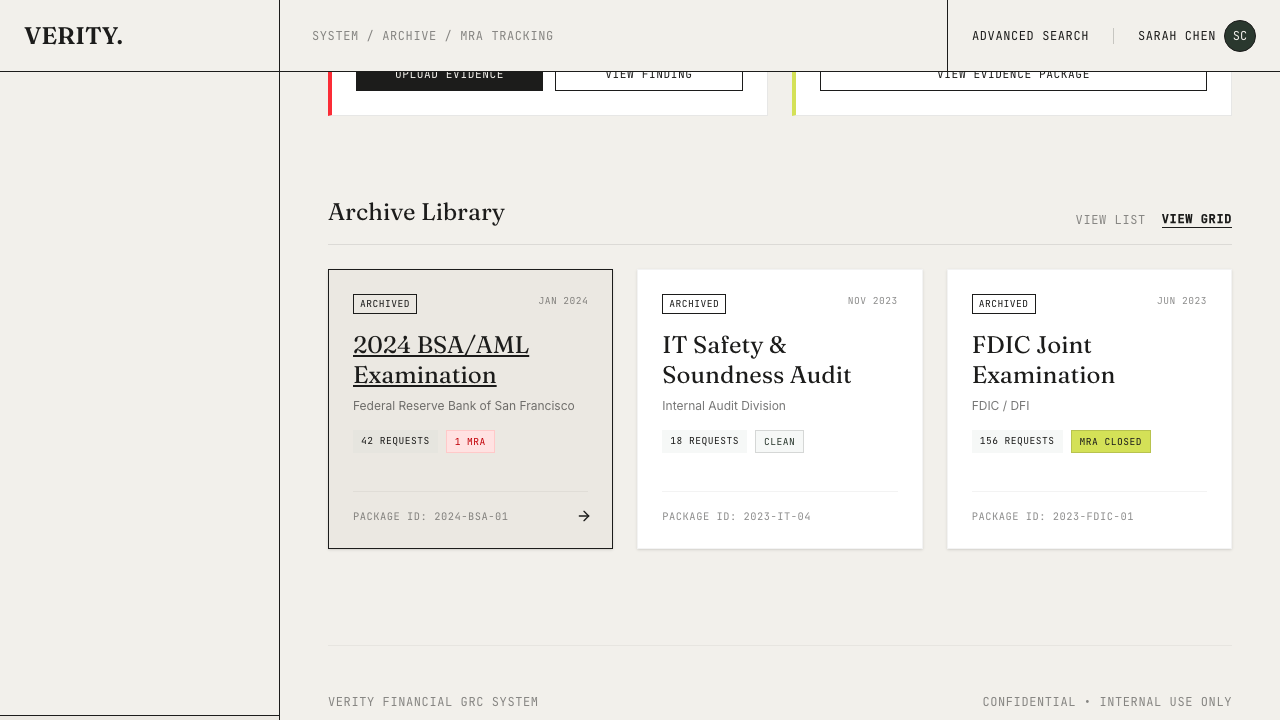Click ARCHIVED badge on BSA/AML card
Image resolution: width=1280 pixels, height=720 pixels.
click(x=385, y=304)
